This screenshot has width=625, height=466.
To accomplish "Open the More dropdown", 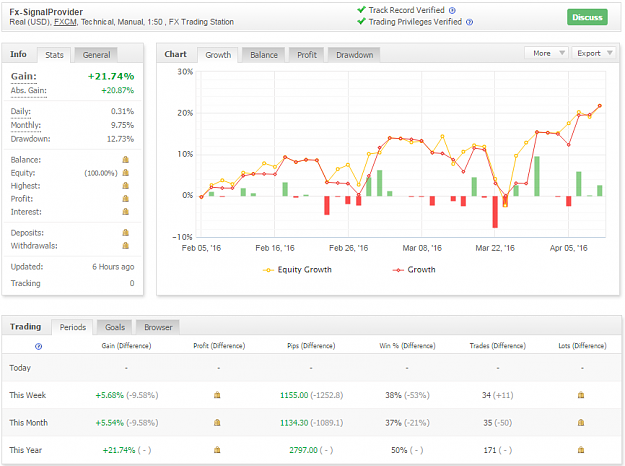I will pyautogui.click(x=547, y=53).
